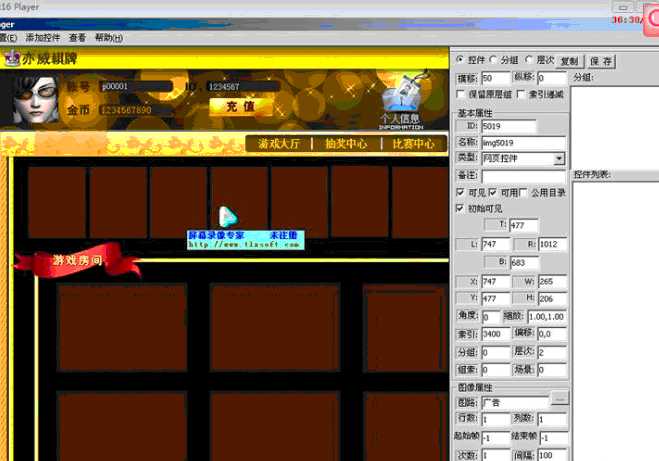The image size is (659, 461).
Task: Open the 添加控件 menu
Action: tap(42, 37)
